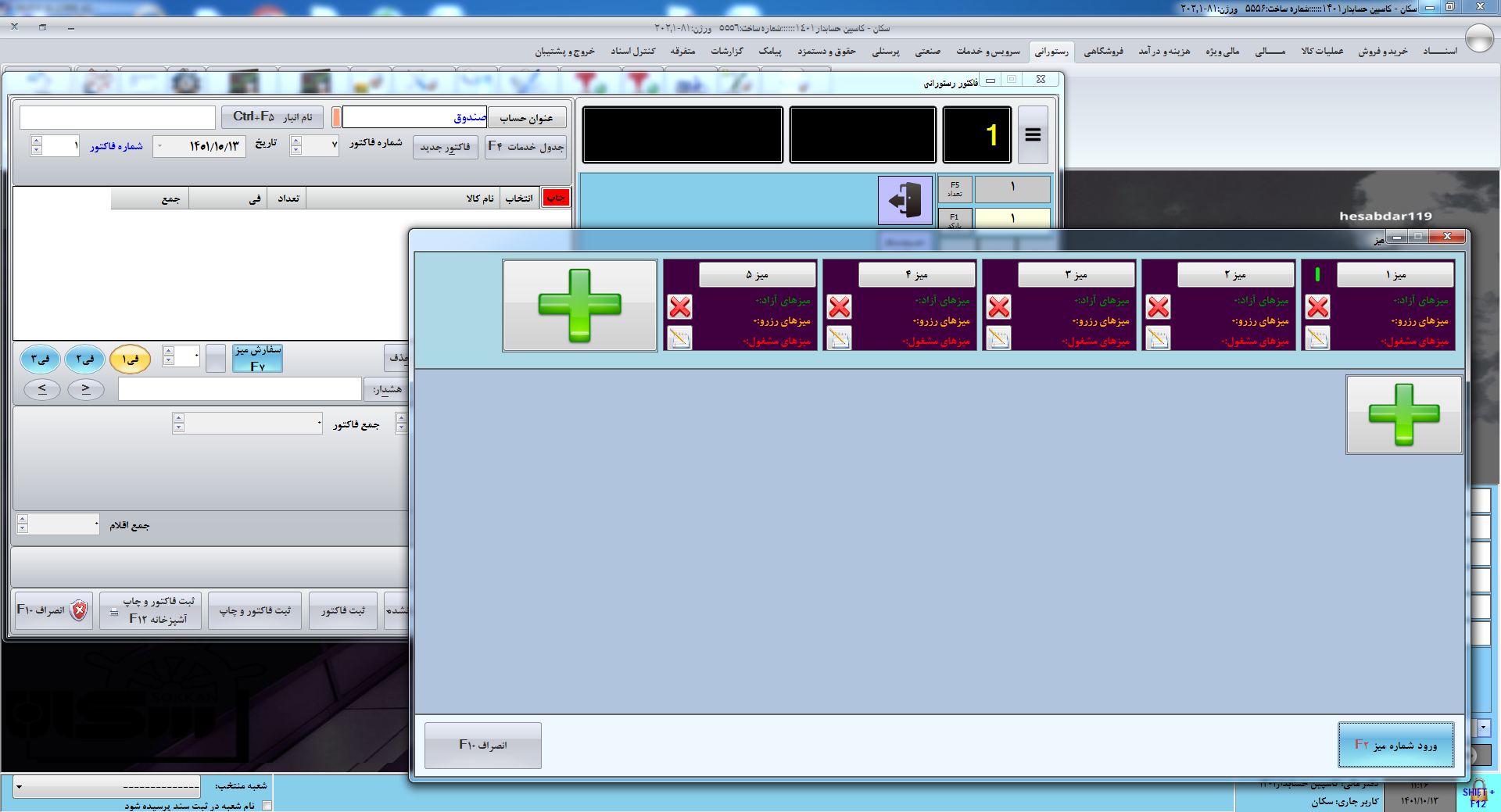Click انصراف F10 in the table dialog
This screenshot has height=812, width=1501.
coord(483,745)
